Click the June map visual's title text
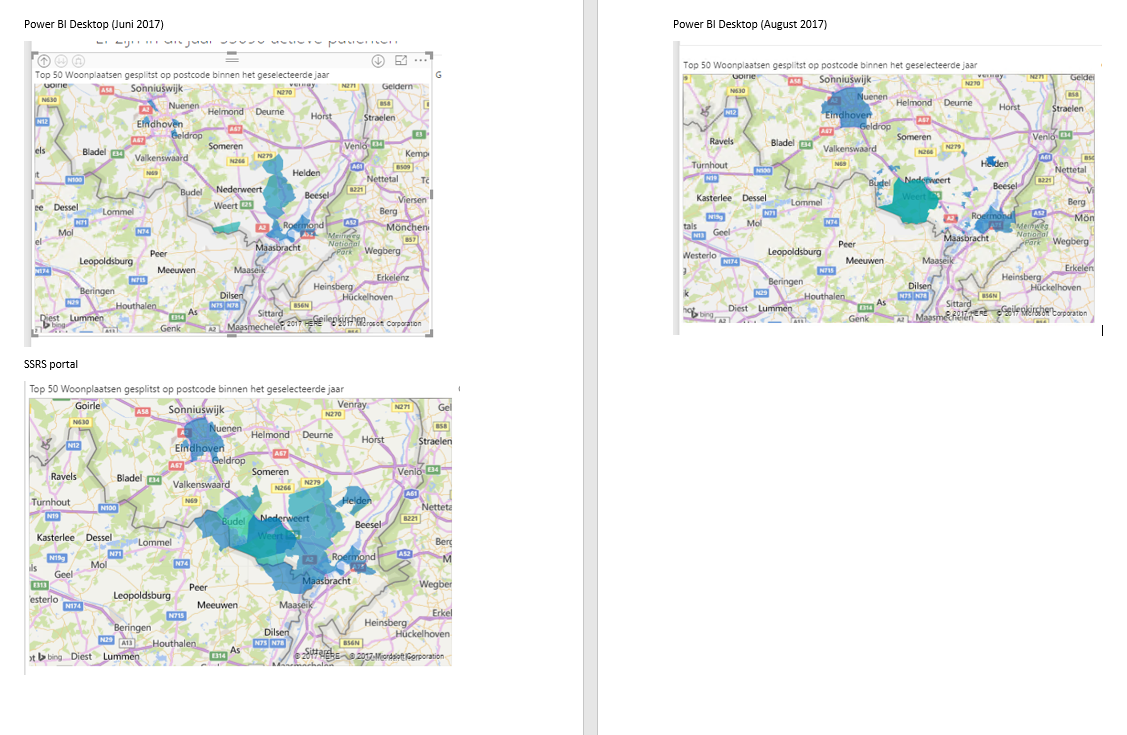 point(182,75)
